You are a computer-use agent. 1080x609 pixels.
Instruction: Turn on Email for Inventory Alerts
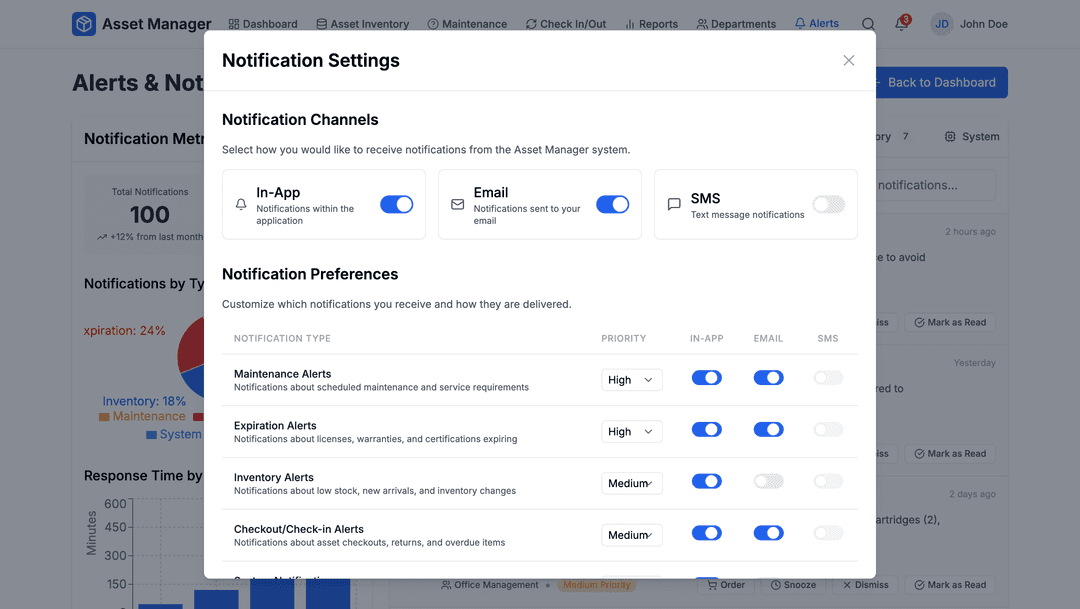pyautogui.click(x=768, y=481)
